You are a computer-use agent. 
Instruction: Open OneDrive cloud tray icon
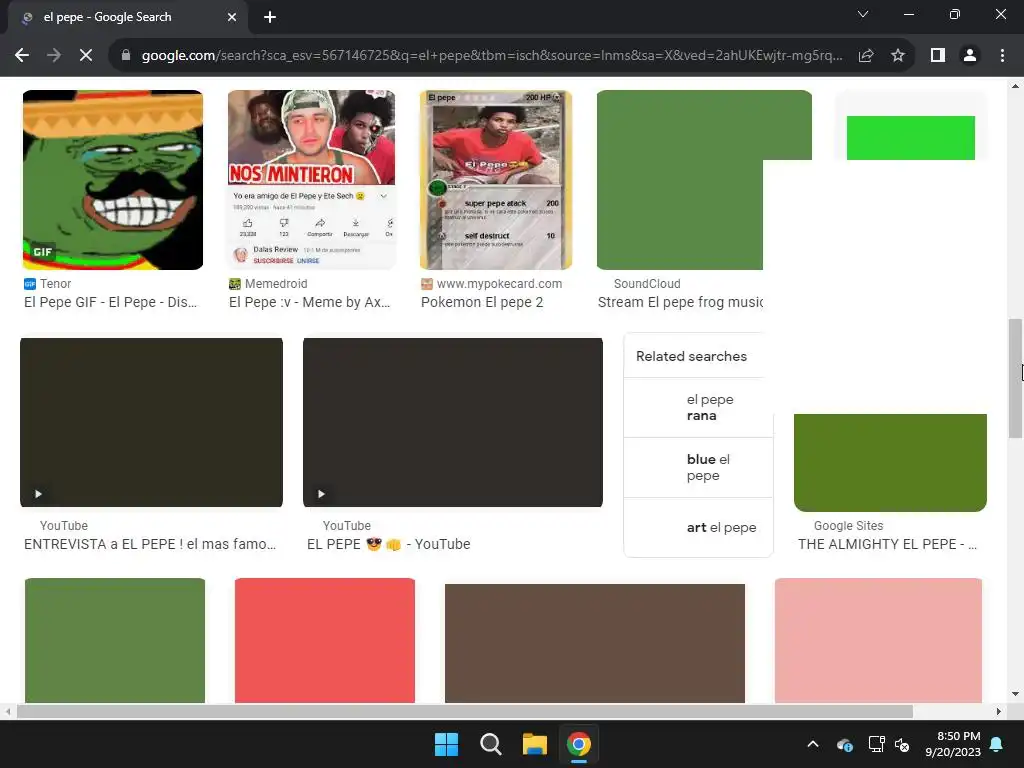coord(844,744)
